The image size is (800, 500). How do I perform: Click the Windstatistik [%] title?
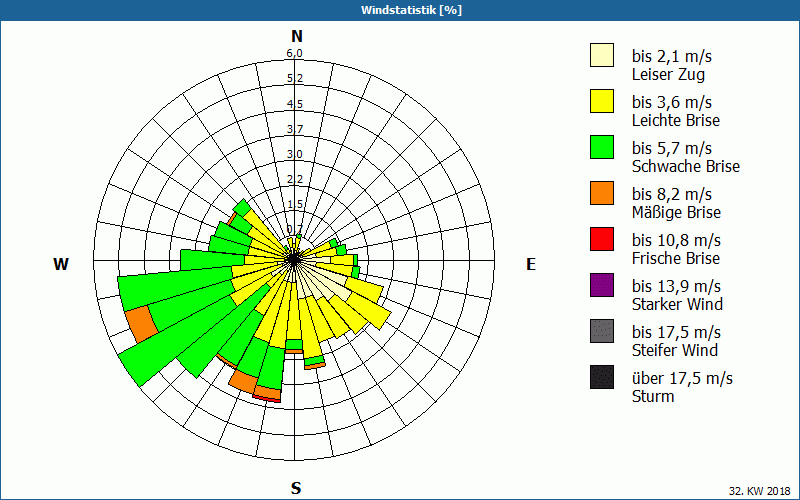coord(411,10)
